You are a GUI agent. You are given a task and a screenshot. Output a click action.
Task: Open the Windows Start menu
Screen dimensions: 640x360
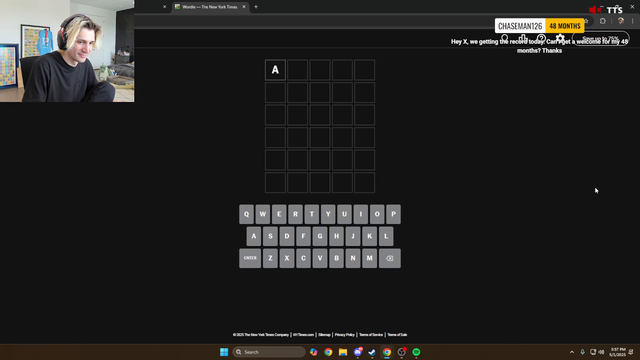click(x=224, y=352)
